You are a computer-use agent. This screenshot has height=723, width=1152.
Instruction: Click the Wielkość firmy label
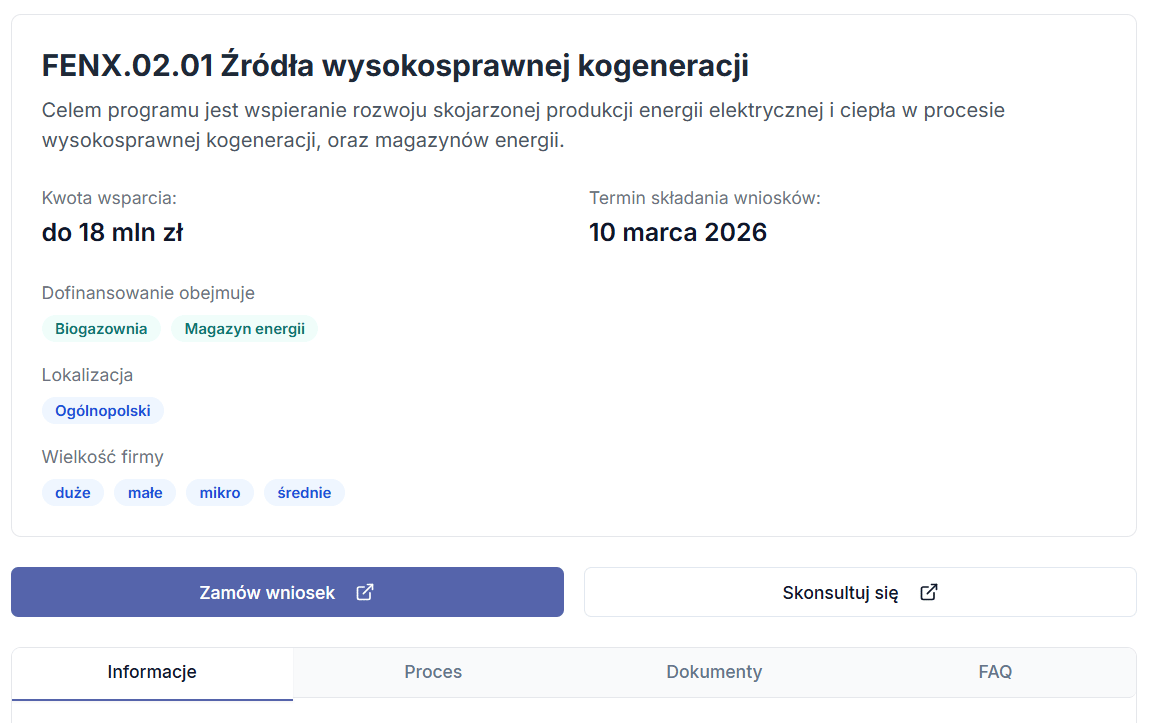tap(102, 457)
